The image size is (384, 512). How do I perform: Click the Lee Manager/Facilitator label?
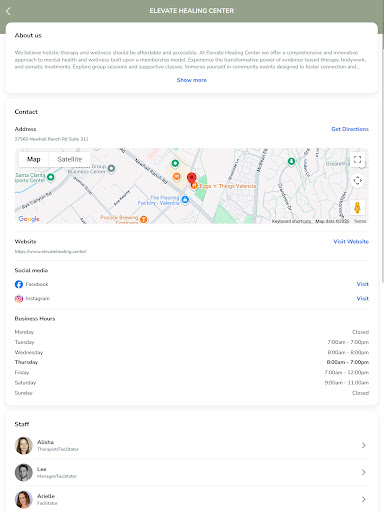point(57,476)
